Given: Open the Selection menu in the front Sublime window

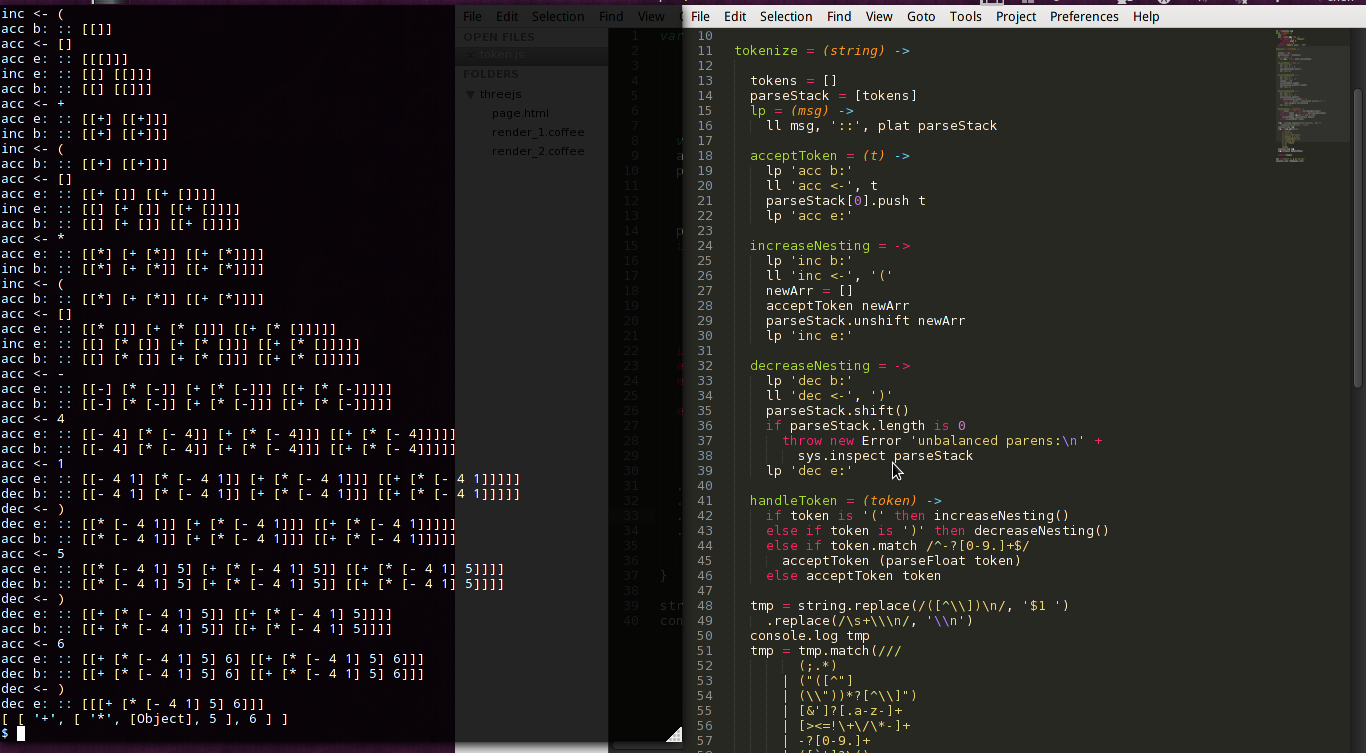Looking at the screenshot, I should (786, 16).
